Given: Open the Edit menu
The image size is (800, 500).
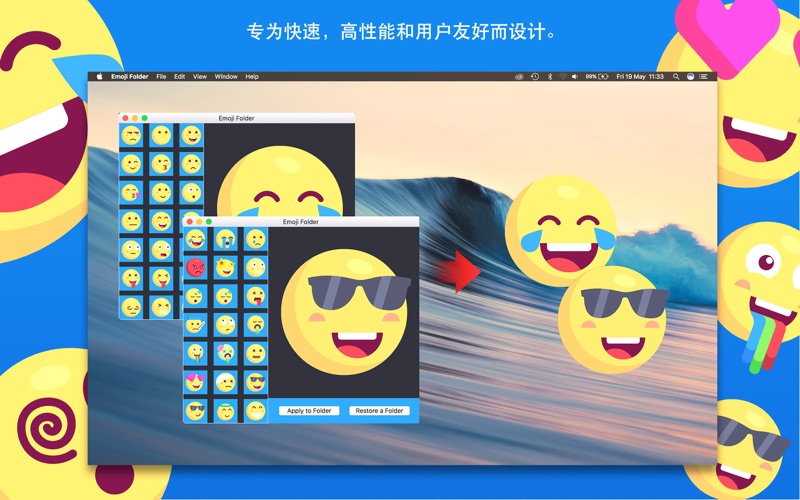Looking at the screenshot, I should (180, 77).
